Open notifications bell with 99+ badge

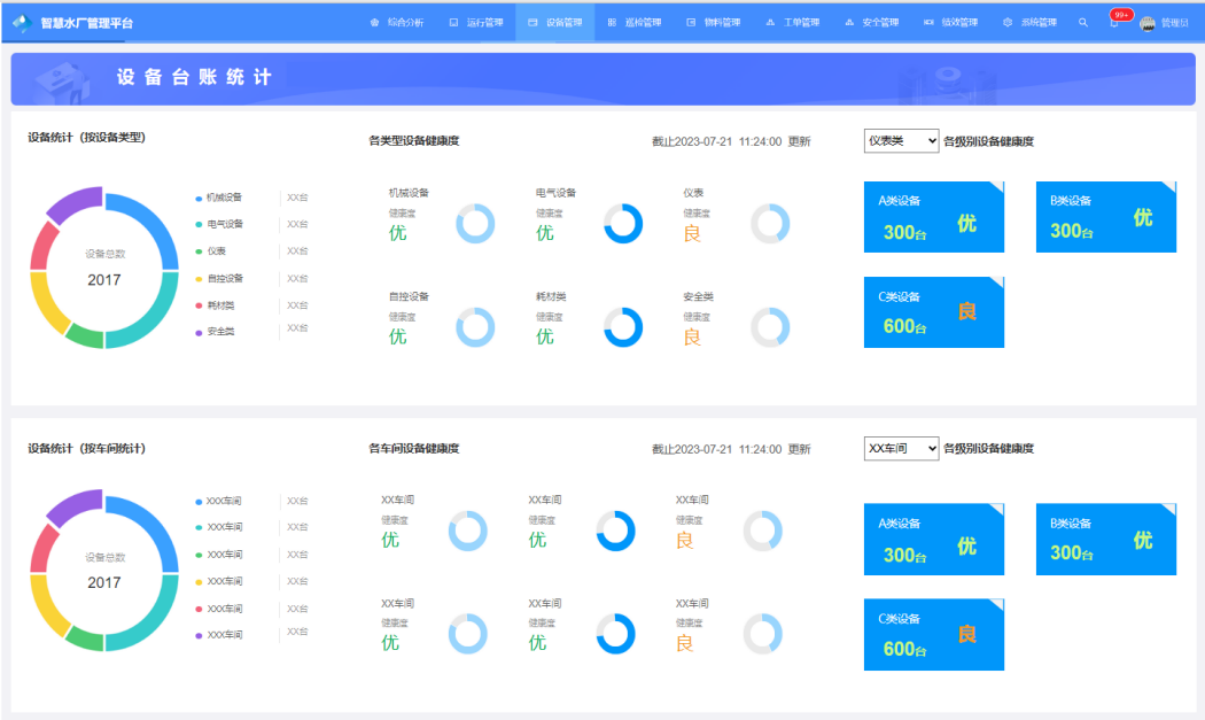[x=1114, y=22]
